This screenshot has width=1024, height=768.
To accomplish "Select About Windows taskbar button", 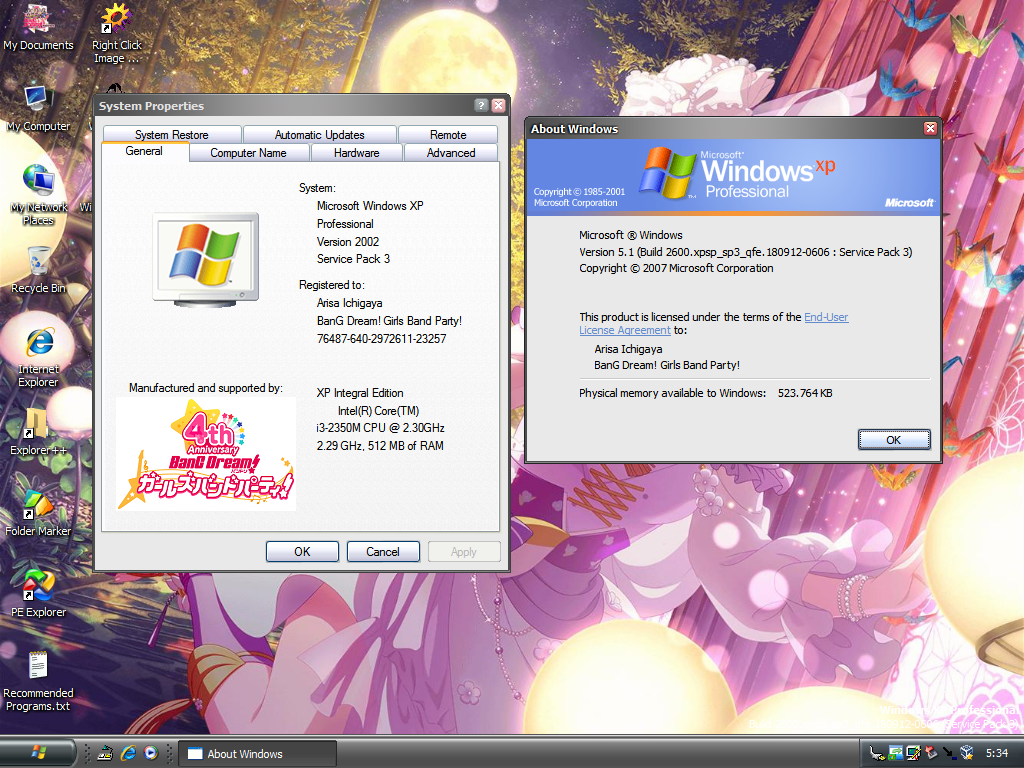I will click(x=257, y=754).
